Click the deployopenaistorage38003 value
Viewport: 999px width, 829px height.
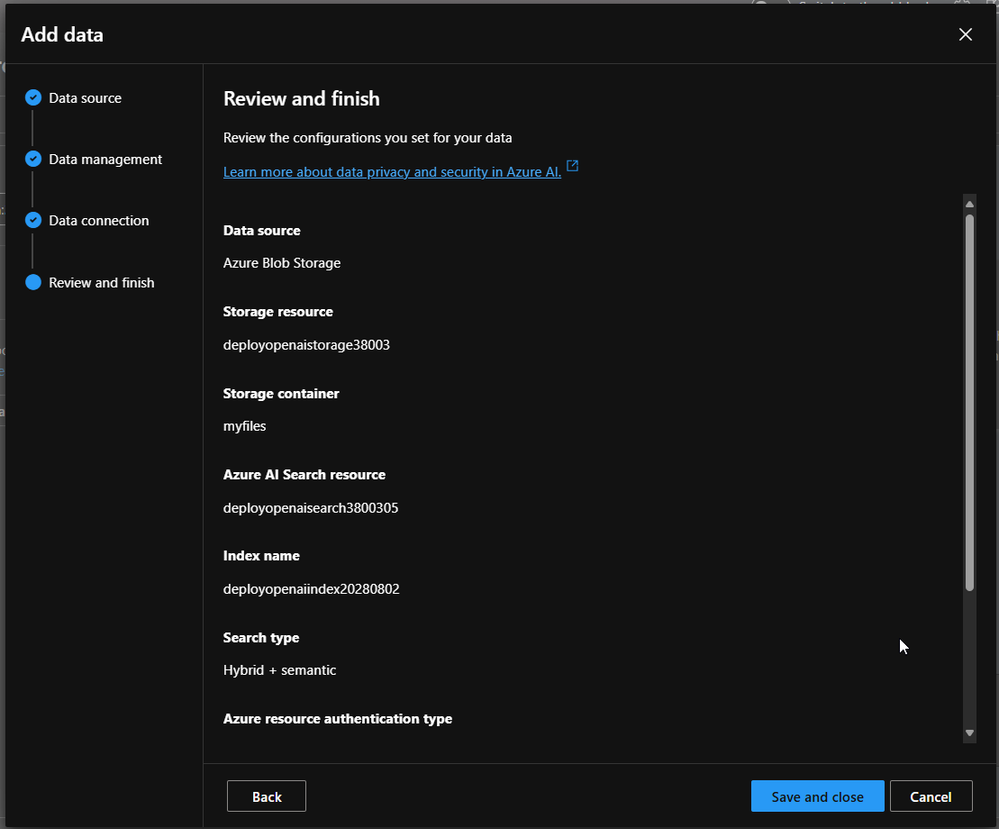[306, 345]
